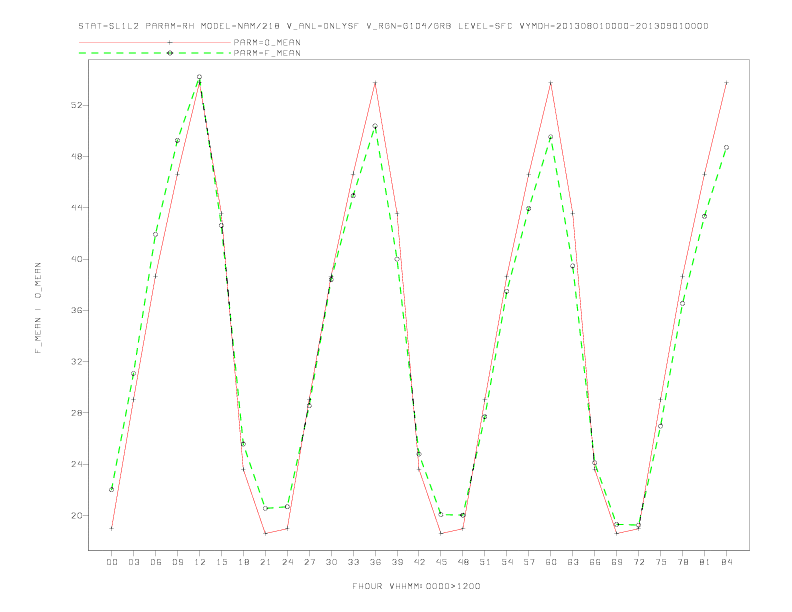
Task: Click forecast hour 57 x-axis label
Action: pos(529,562)
